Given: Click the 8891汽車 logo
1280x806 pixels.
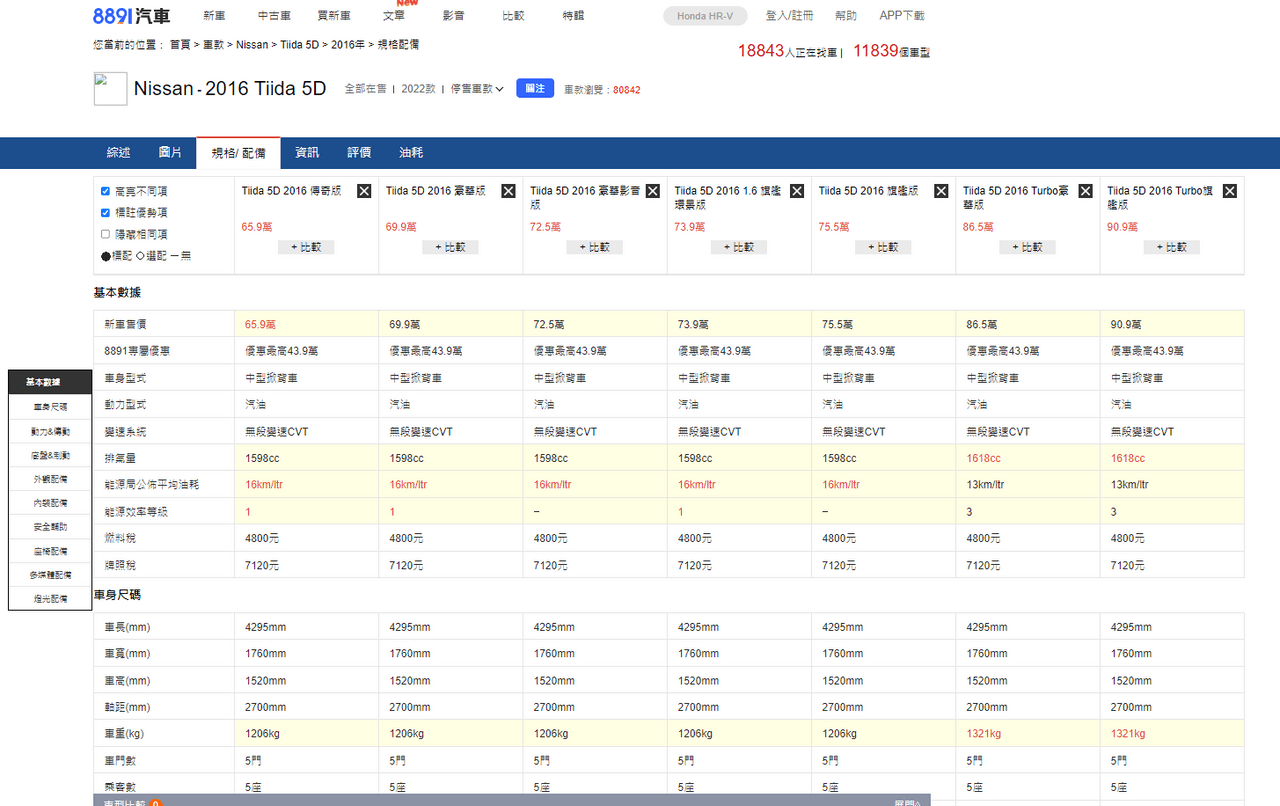Looking at the screenshot, I should (131, 16).
